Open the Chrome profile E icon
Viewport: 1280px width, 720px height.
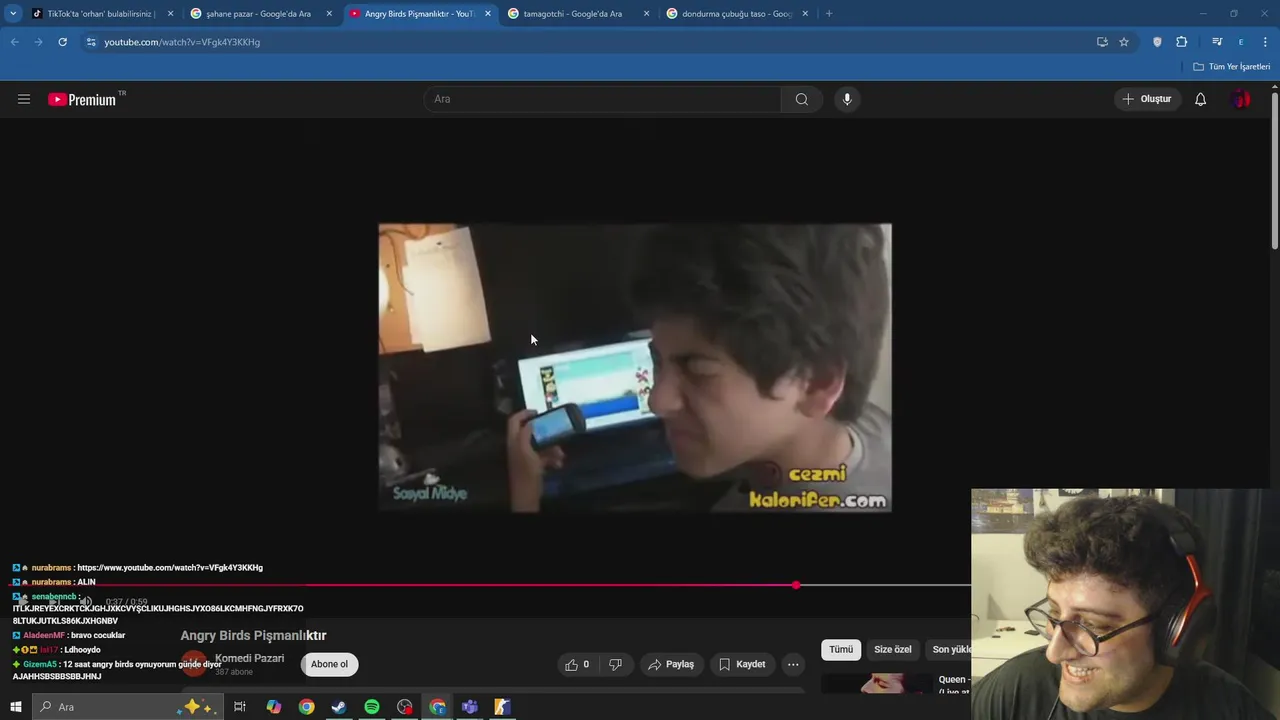point(1241,42)
